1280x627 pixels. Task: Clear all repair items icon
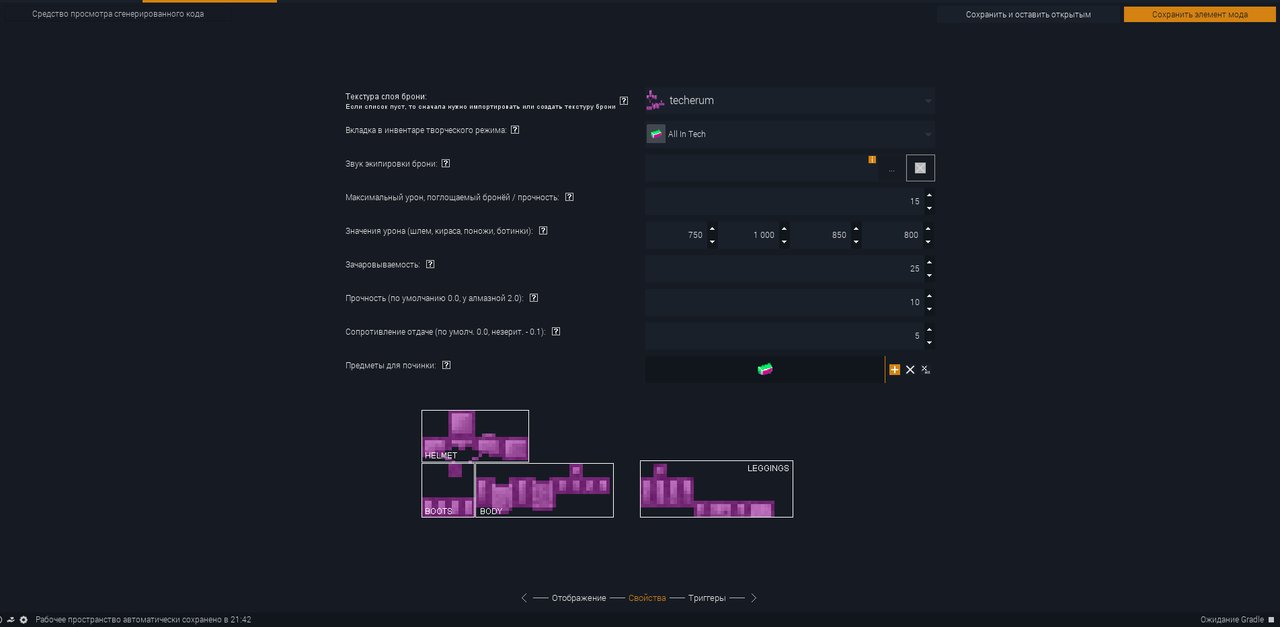926,370
